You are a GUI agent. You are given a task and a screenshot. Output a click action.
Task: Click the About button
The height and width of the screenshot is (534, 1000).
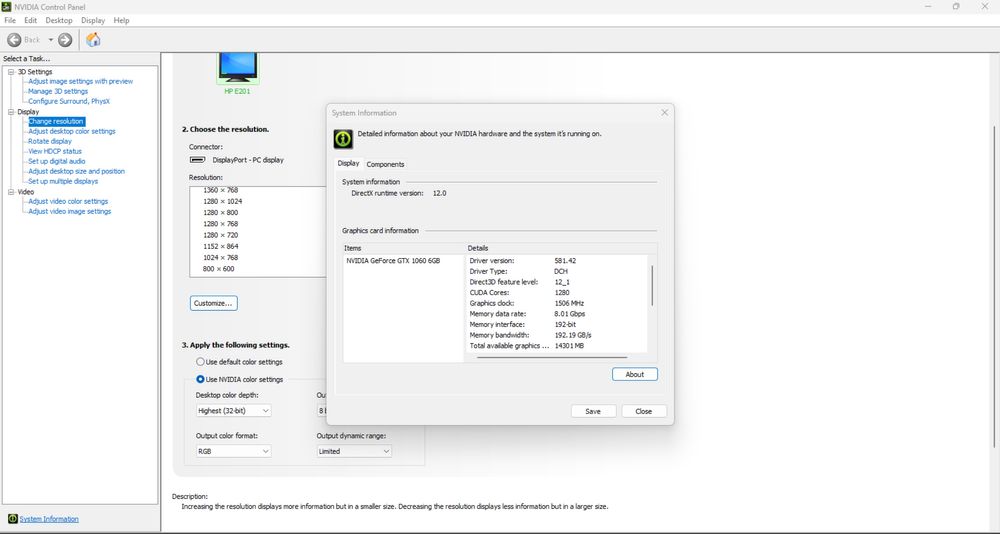tap(635, 375)
